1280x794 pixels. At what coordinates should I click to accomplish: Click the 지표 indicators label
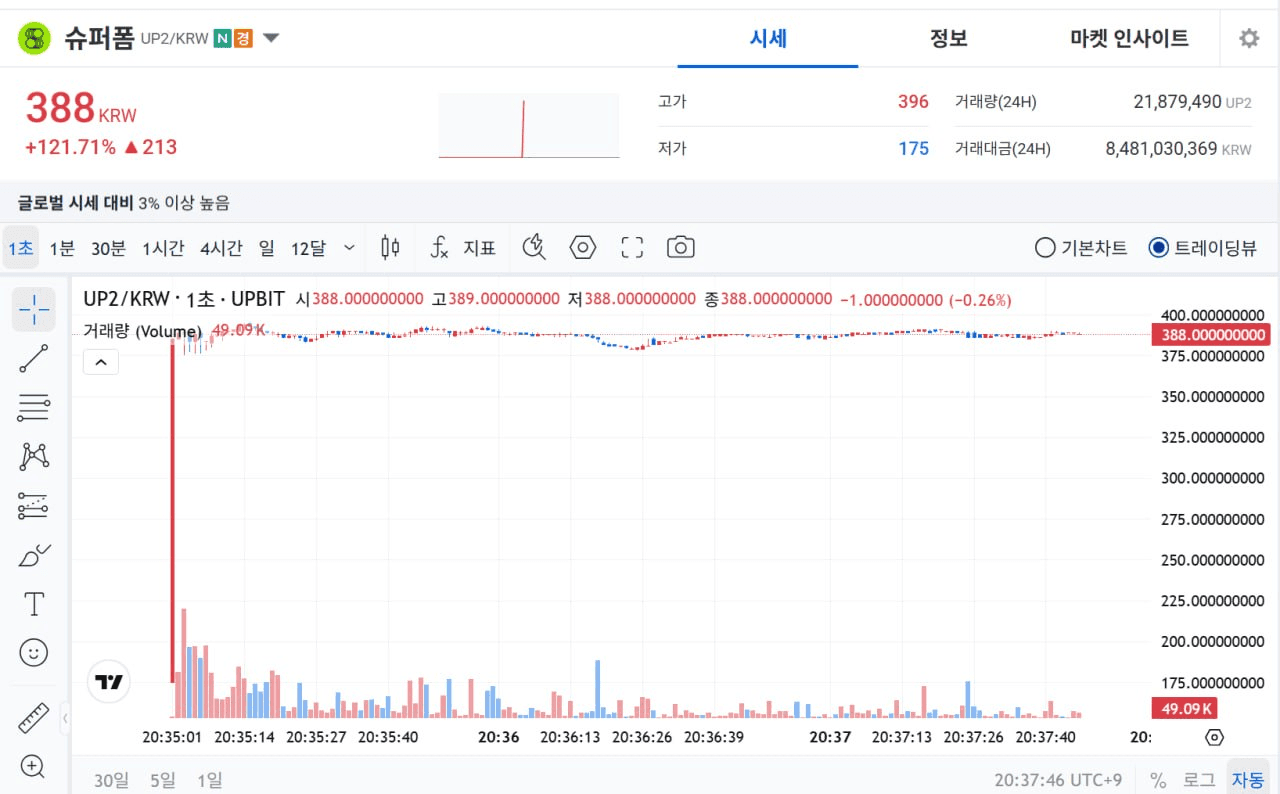point(479,247)
